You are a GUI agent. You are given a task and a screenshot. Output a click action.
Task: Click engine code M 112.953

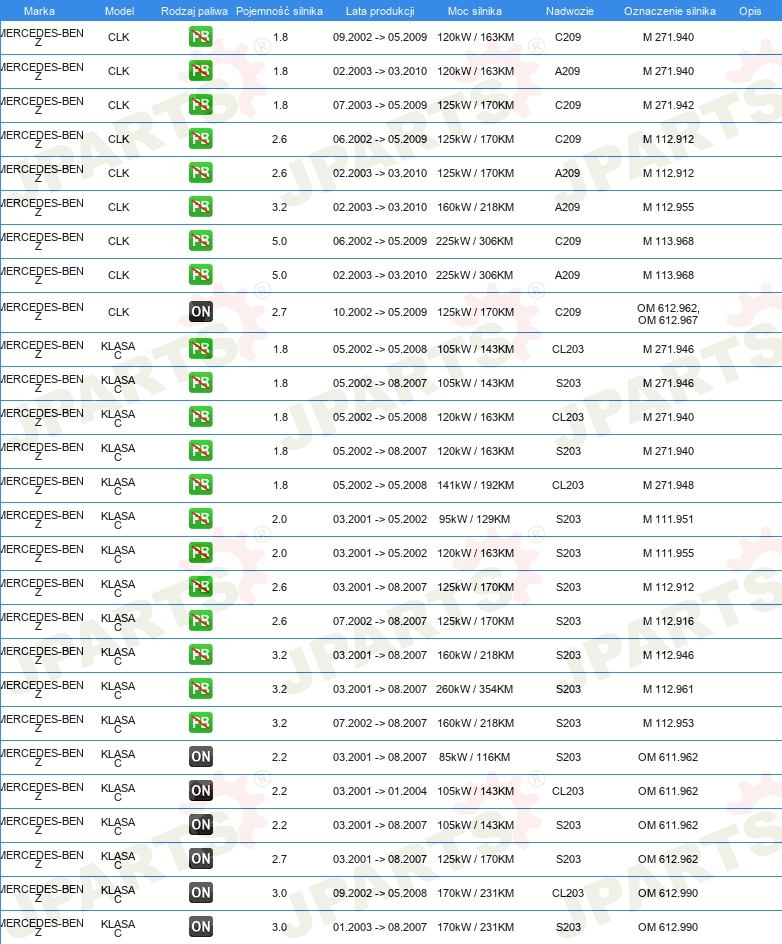click(668, 723)
